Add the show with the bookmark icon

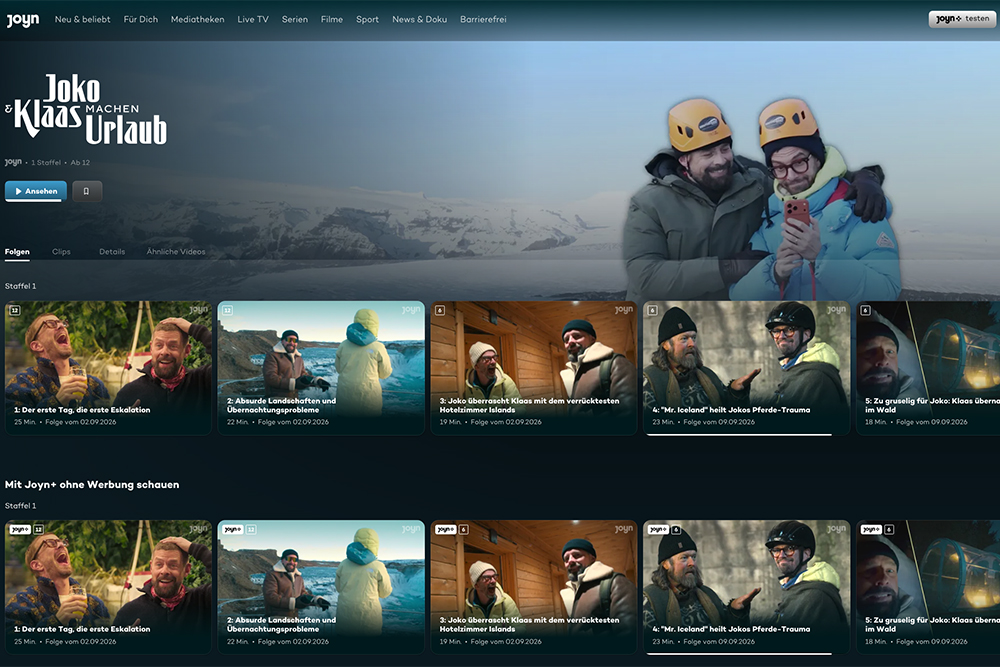[x=87, y=191]
